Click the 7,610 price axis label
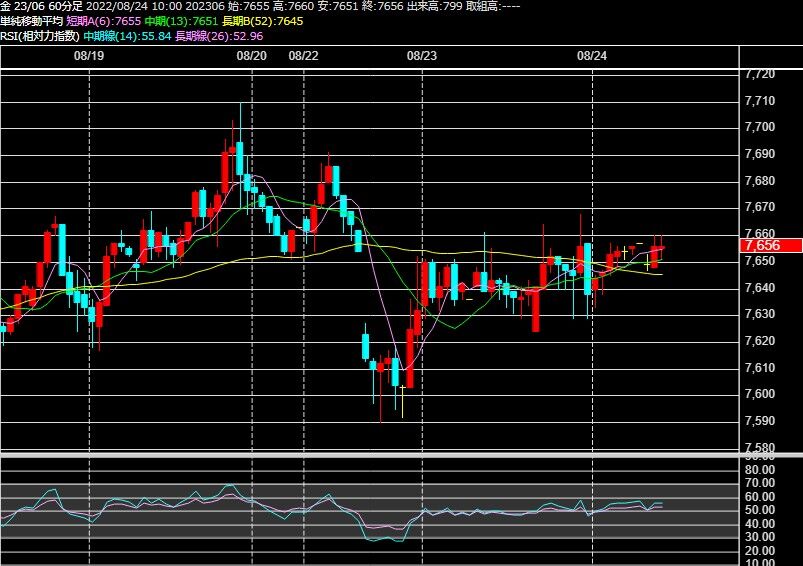803x566 pixels. click(760, 367)
